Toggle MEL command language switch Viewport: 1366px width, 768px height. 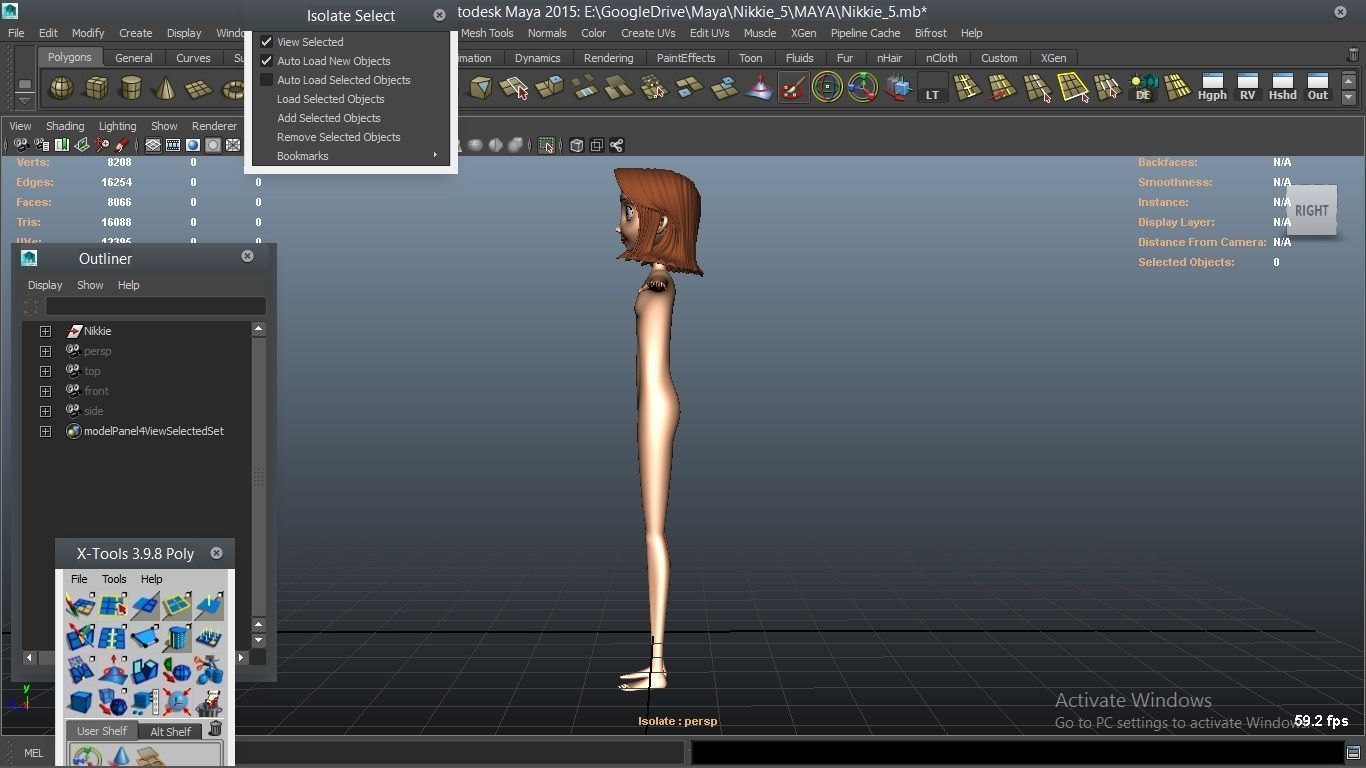pyautogui.click(x=33, y=753)
